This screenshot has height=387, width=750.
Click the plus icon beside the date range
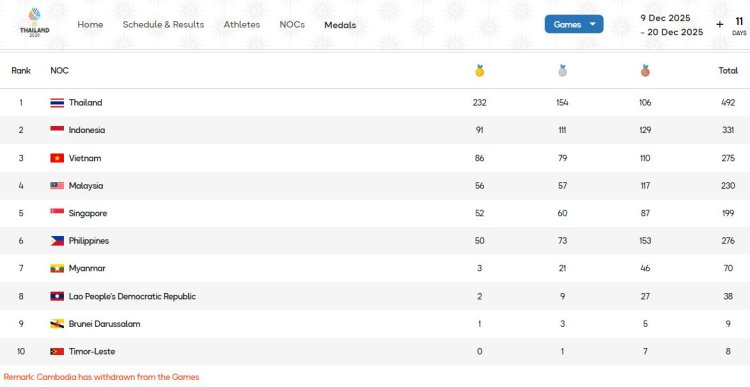tap(719, 24)
